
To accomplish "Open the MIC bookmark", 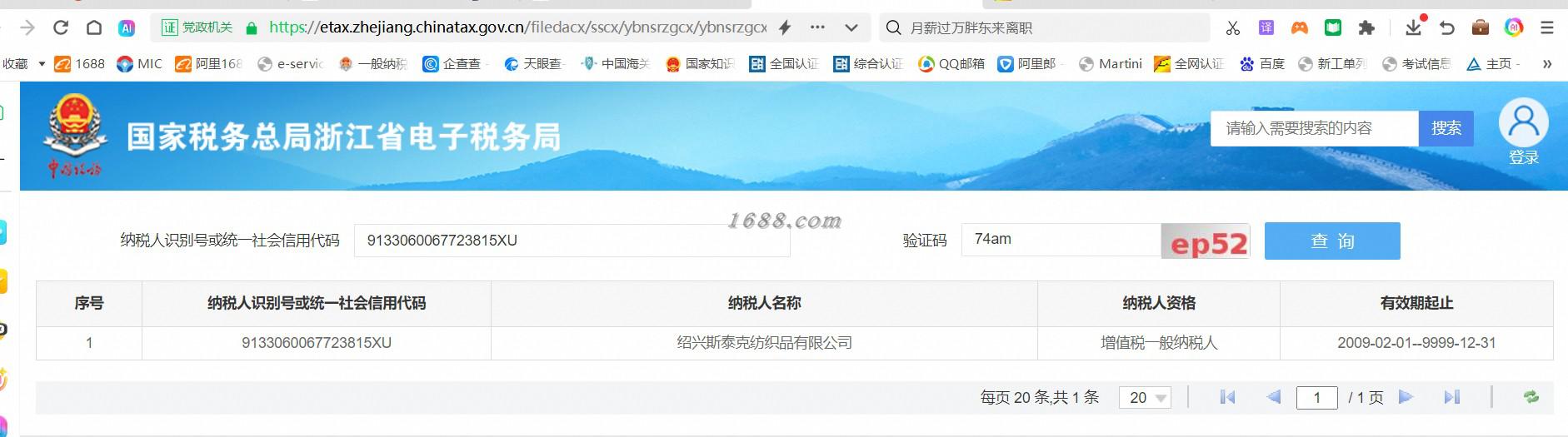I will point(139,64).
